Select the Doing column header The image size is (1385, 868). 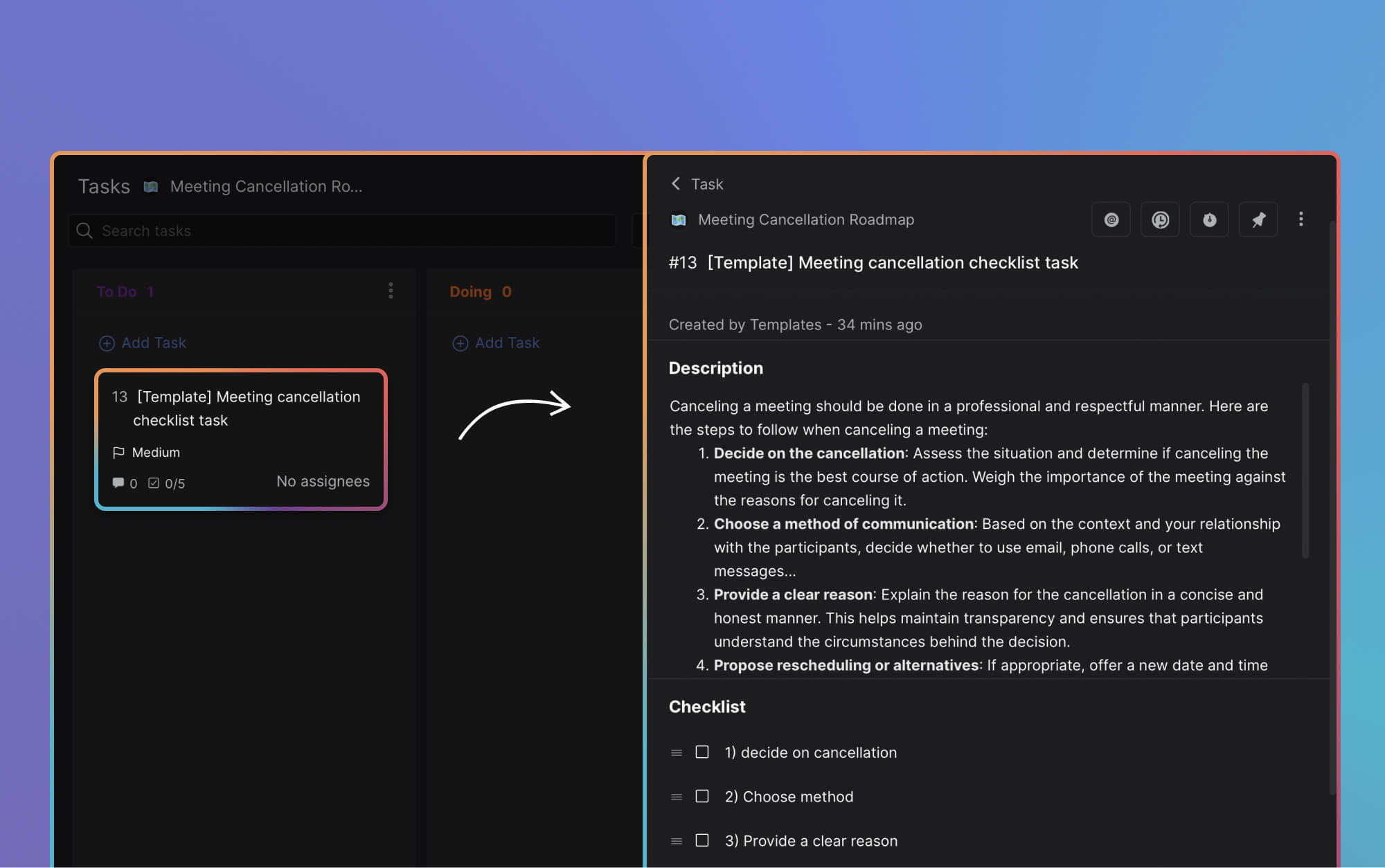click(480, 291)
